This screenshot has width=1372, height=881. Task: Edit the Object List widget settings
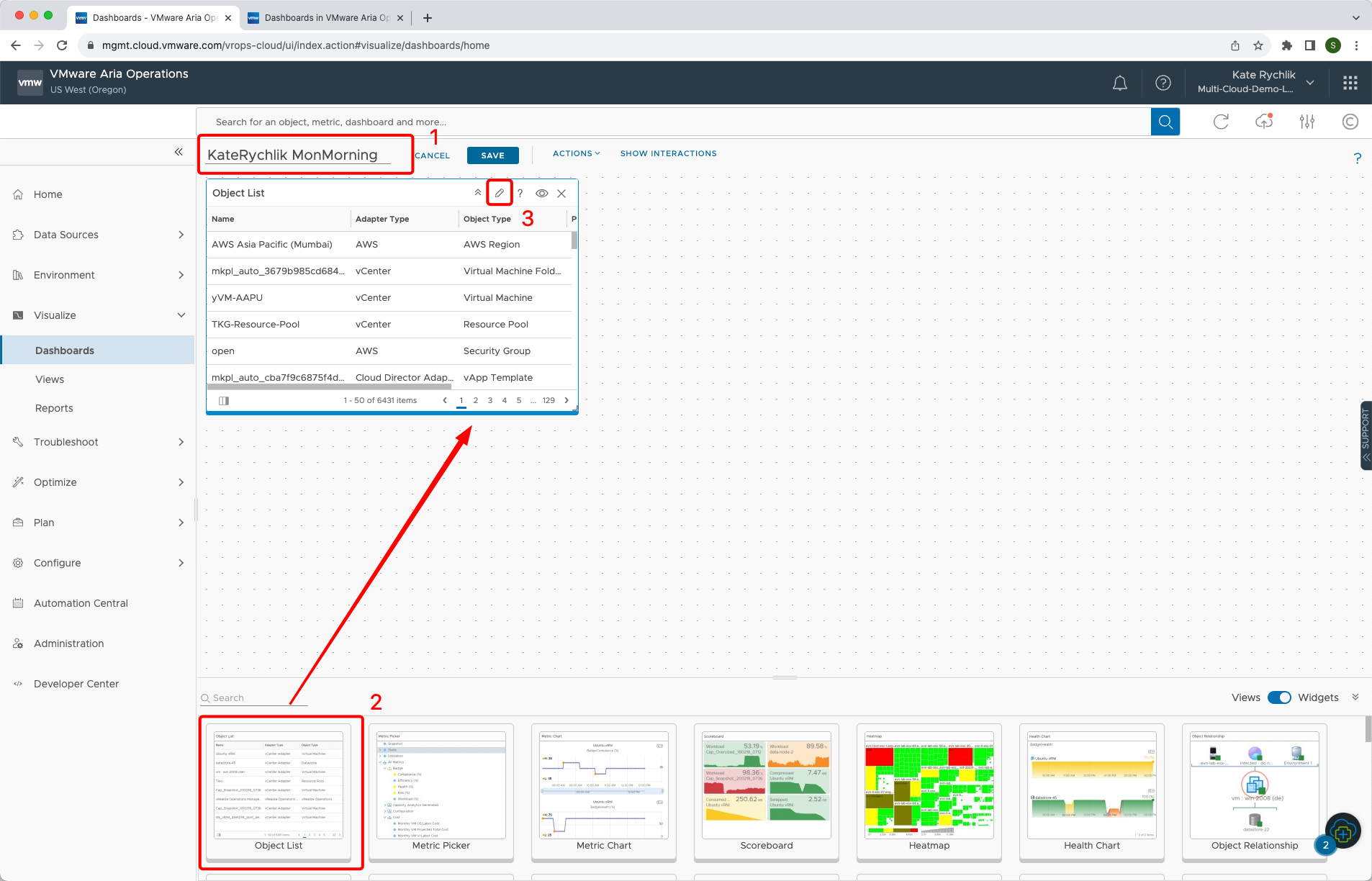499,193
